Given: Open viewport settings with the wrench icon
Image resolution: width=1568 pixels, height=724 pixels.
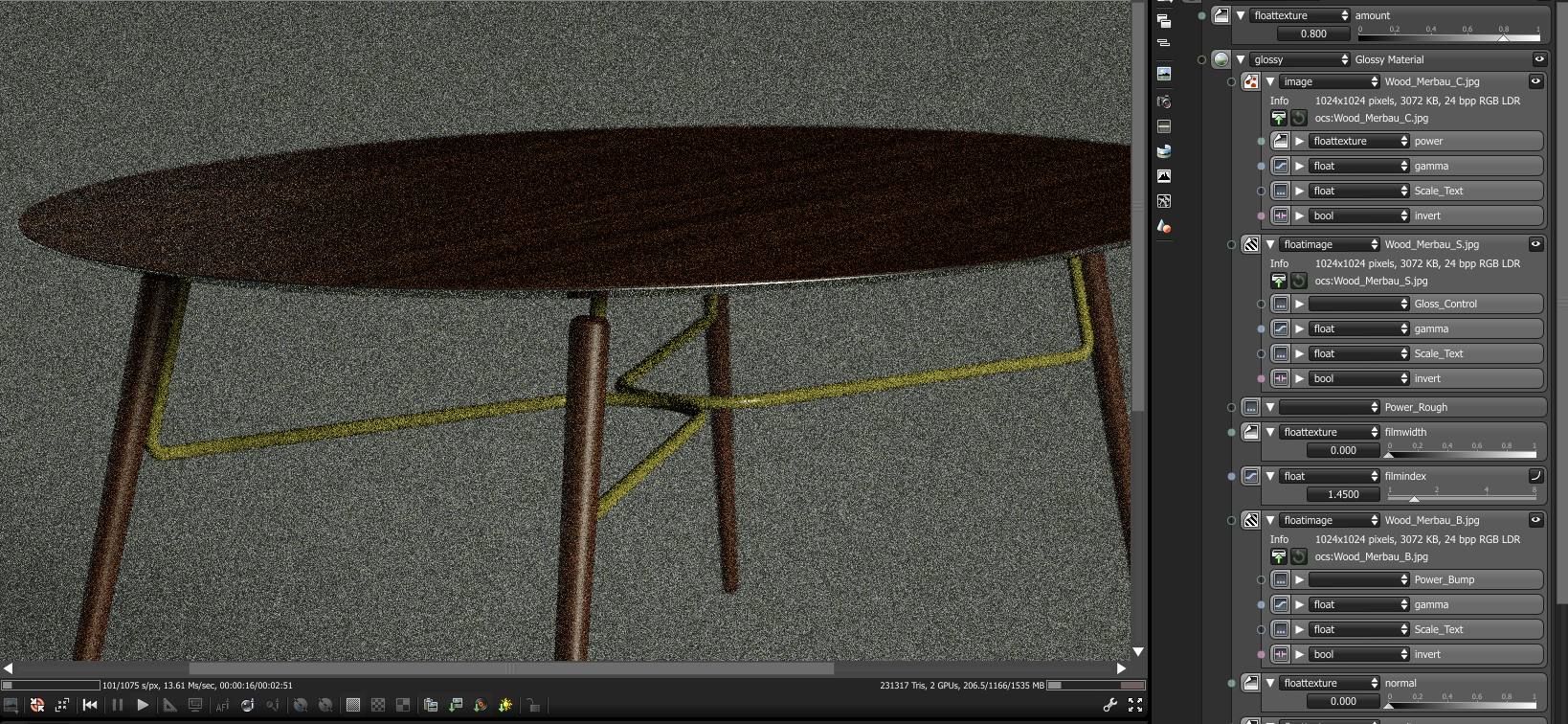Looking at the screenshot, I should click(1110, 705).
